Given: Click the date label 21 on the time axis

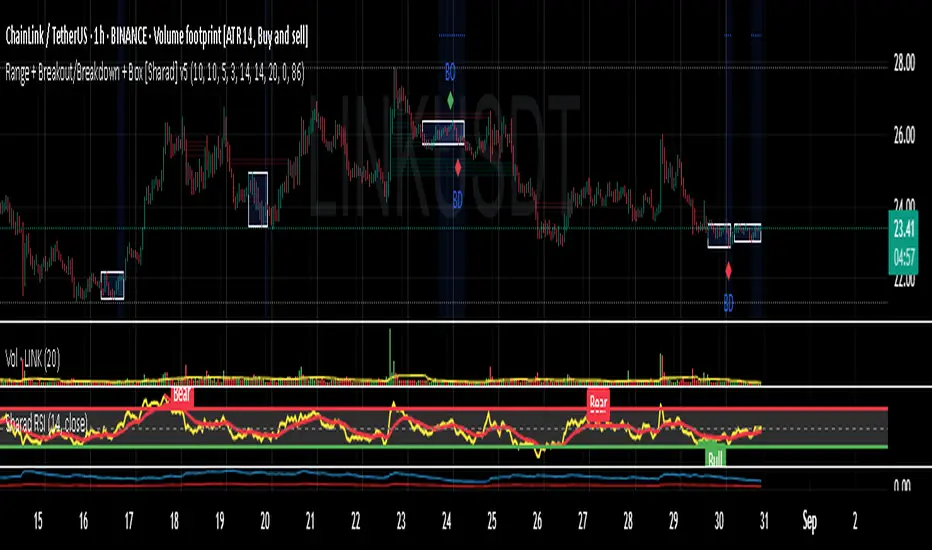Looking at the screenshot, I should (310, 521).
